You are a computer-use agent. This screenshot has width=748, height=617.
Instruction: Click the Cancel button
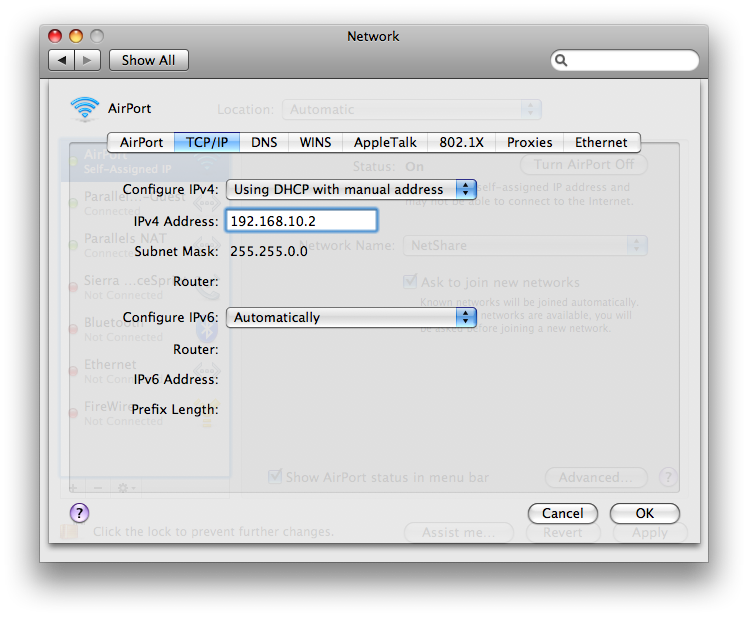pyautogui.click(x=562, y=513)
